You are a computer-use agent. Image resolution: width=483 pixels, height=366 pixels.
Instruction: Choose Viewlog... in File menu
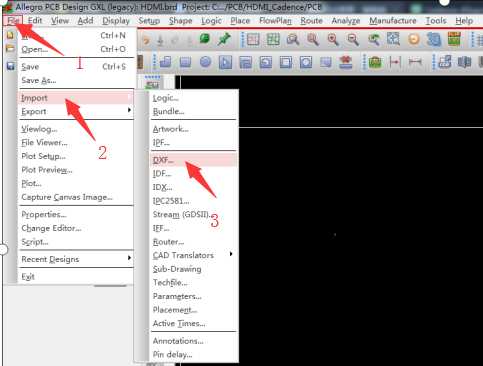coord(76,129)
